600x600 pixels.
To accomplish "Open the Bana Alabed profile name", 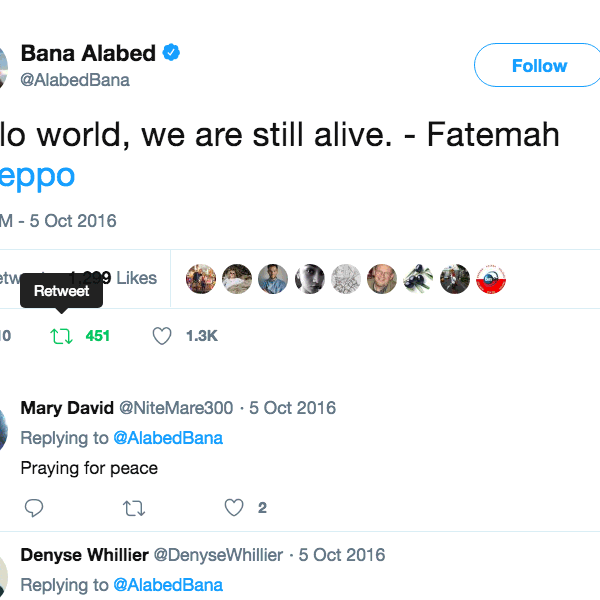I will click(88, 53).
